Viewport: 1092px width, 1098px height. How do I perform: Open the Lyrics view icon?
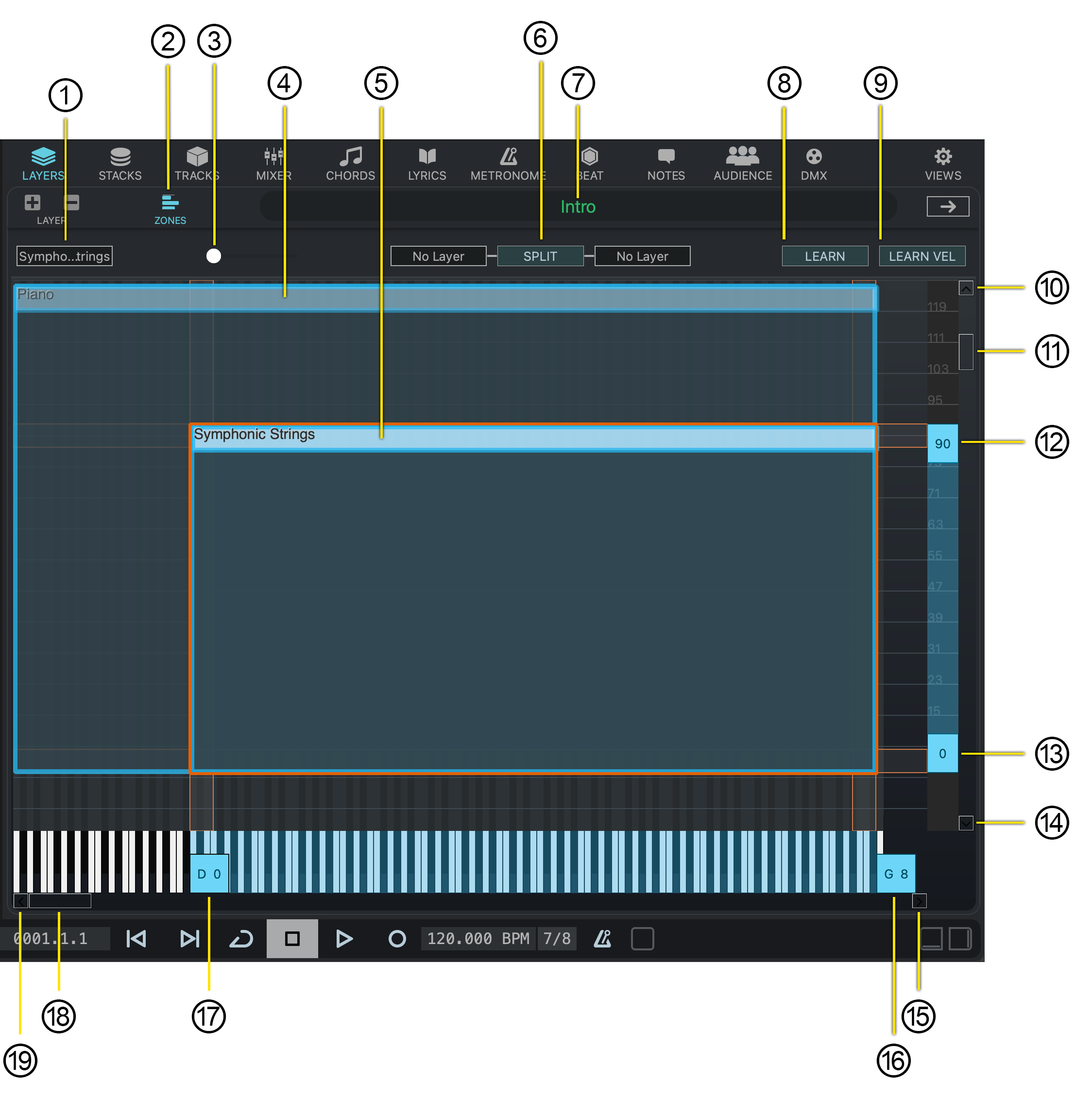[427, 157]
